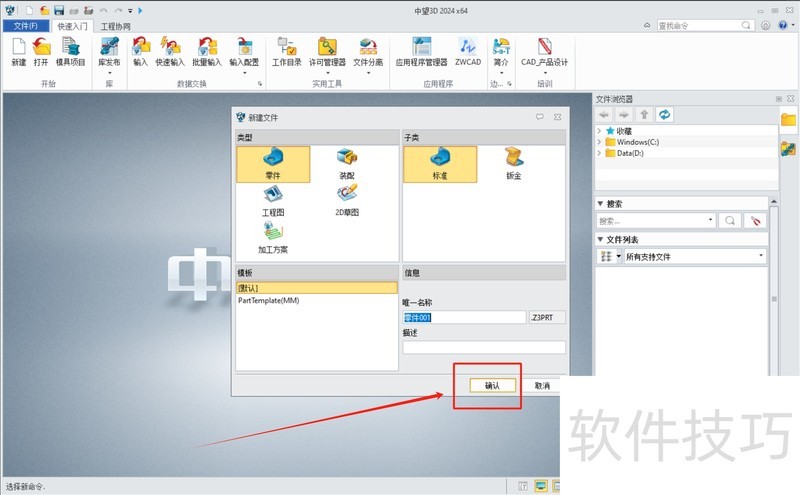Choose 钣金 sheet metal subtype
The width and height of the screenshot is (800, 495).
[x=514, y=164]
